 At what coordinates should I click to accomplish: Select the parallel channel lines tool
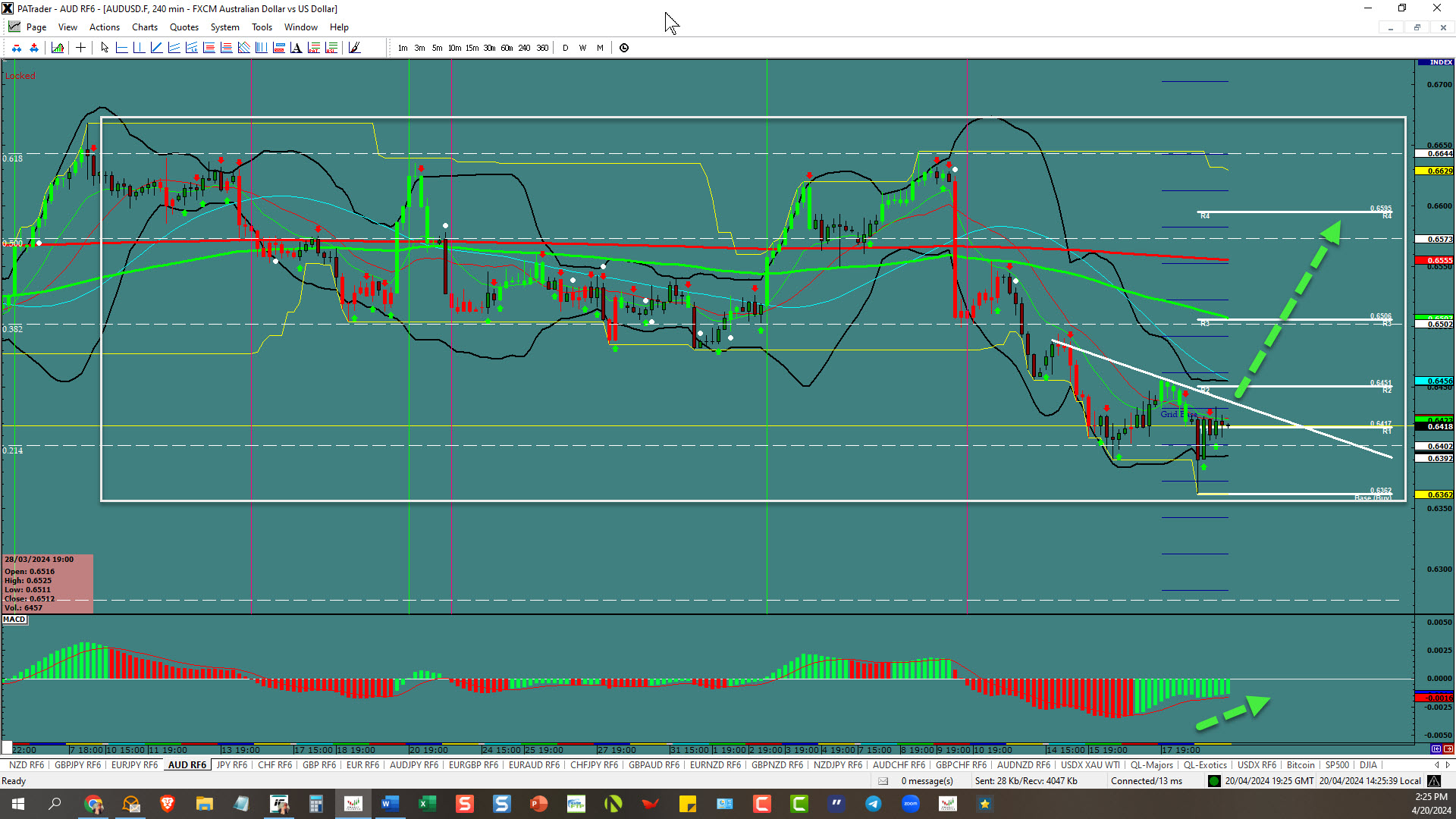pyautogui.click(x=174, y=48)
